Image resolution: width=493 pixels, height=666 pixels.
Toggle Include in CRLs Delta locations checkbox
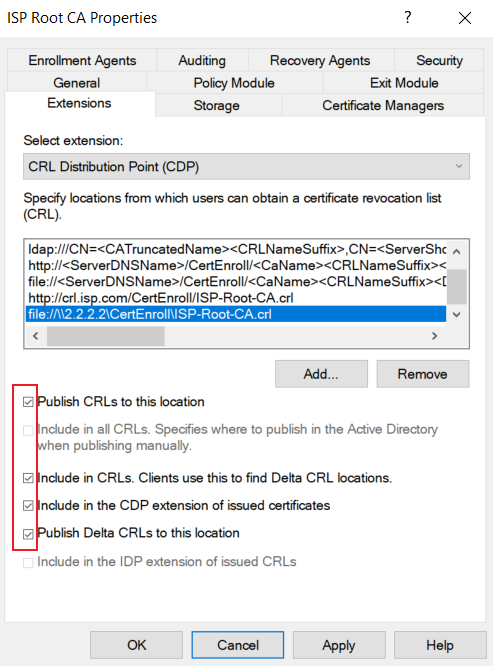coord(28,478)
